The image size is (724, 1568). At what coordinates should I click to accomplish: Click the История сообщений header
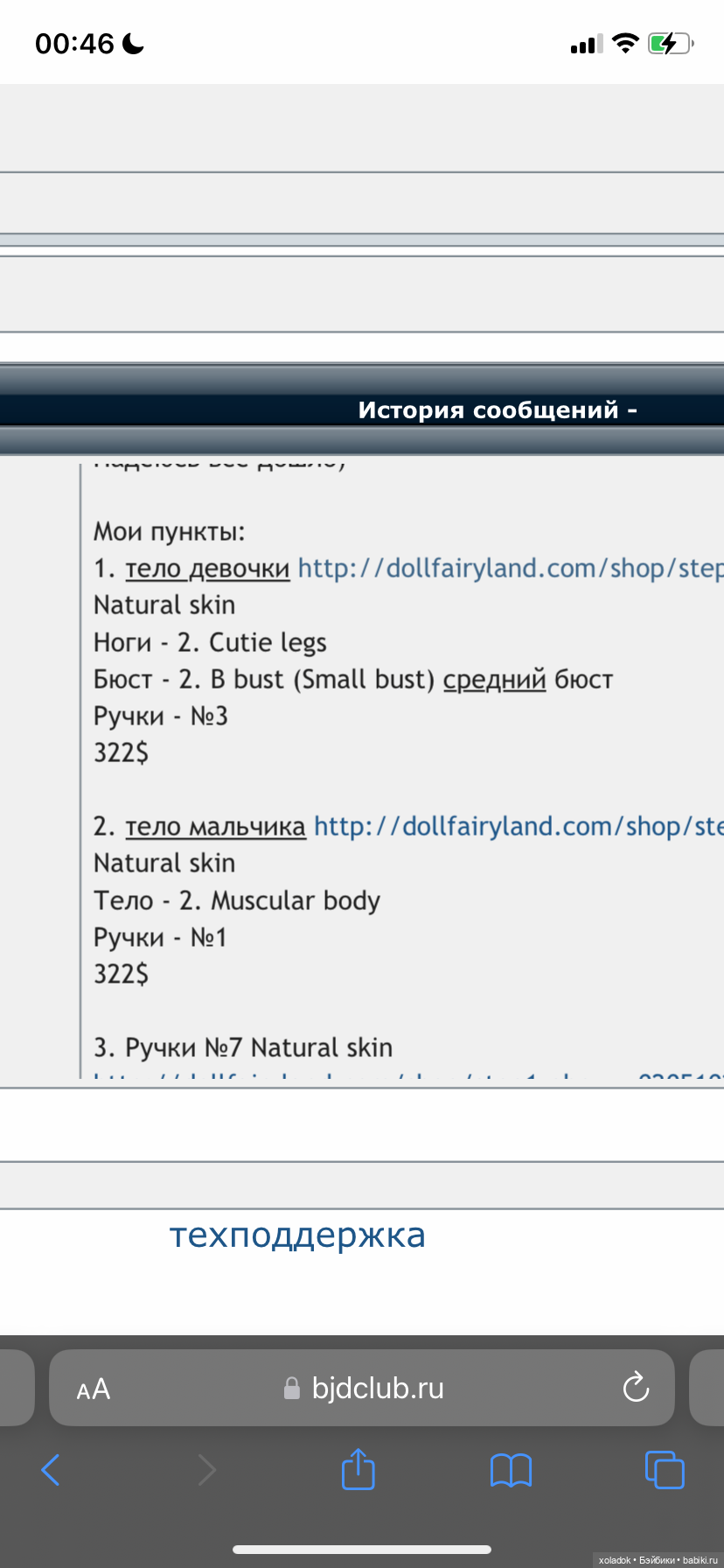pyautogui.click(x=497, y=409)
